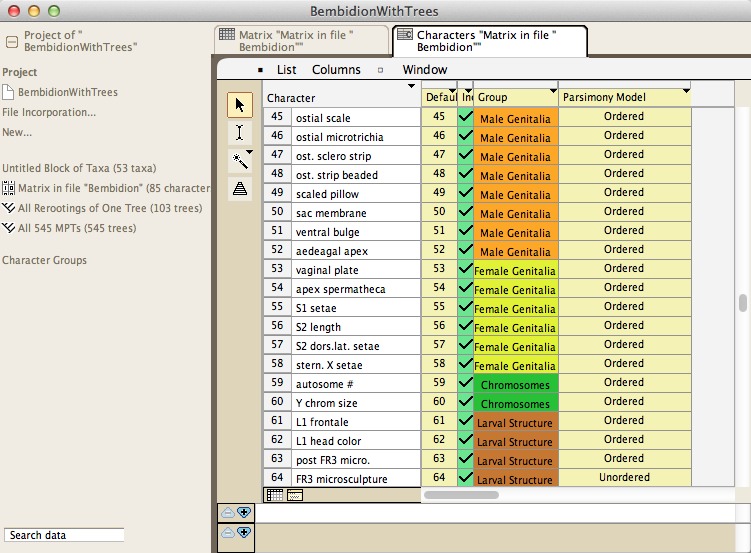Open the Group column dropdown arrow

(553, 91)
